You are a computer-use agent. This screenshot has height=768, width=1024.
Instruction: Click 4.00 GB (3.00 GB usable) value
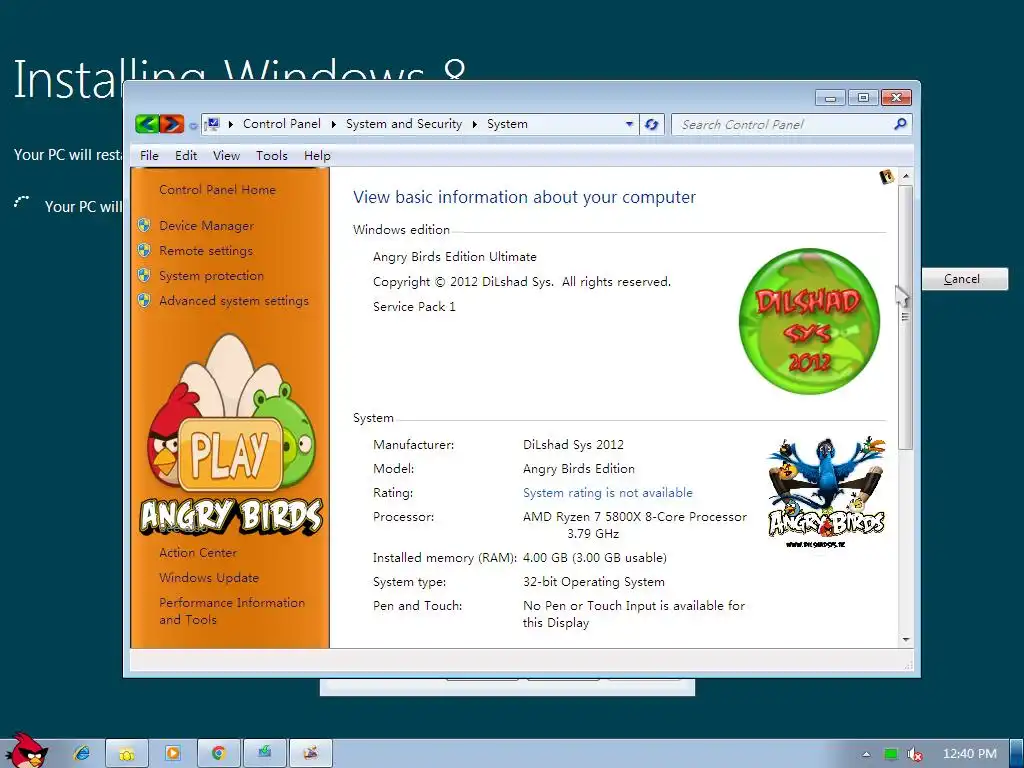pyautogui.click(x=594, y=558)
